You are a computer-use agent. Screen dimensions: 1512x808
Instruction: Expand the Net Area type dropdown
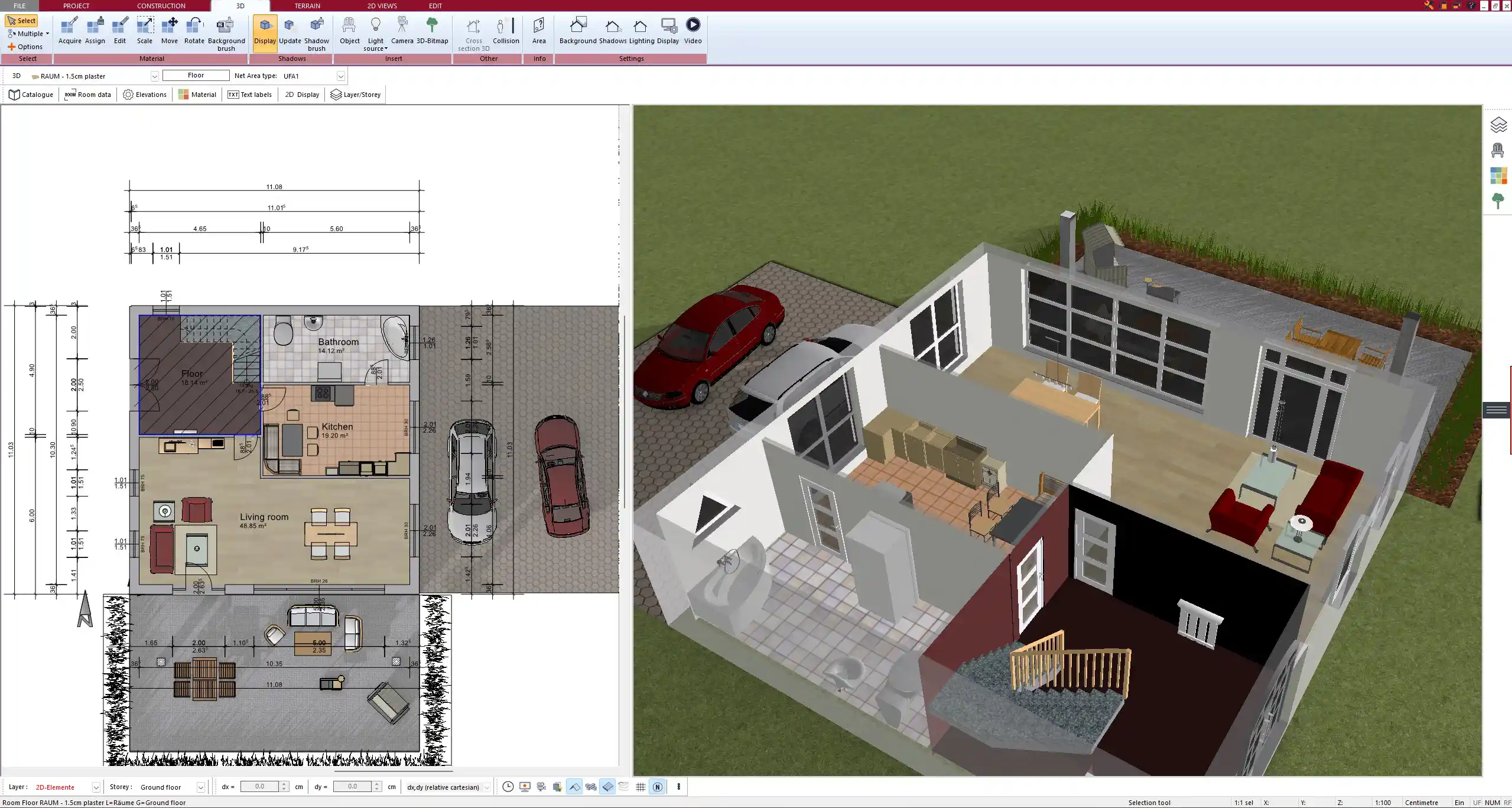(340, 76)
